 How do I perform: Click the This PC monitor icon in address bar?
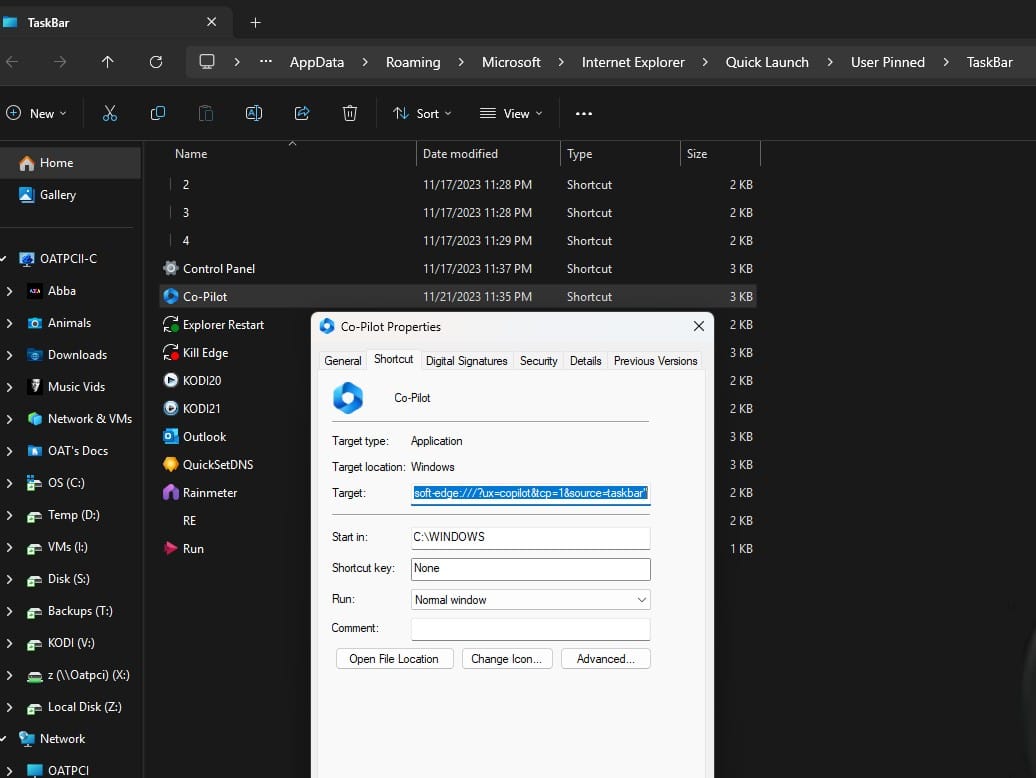[x=207, y=62]
